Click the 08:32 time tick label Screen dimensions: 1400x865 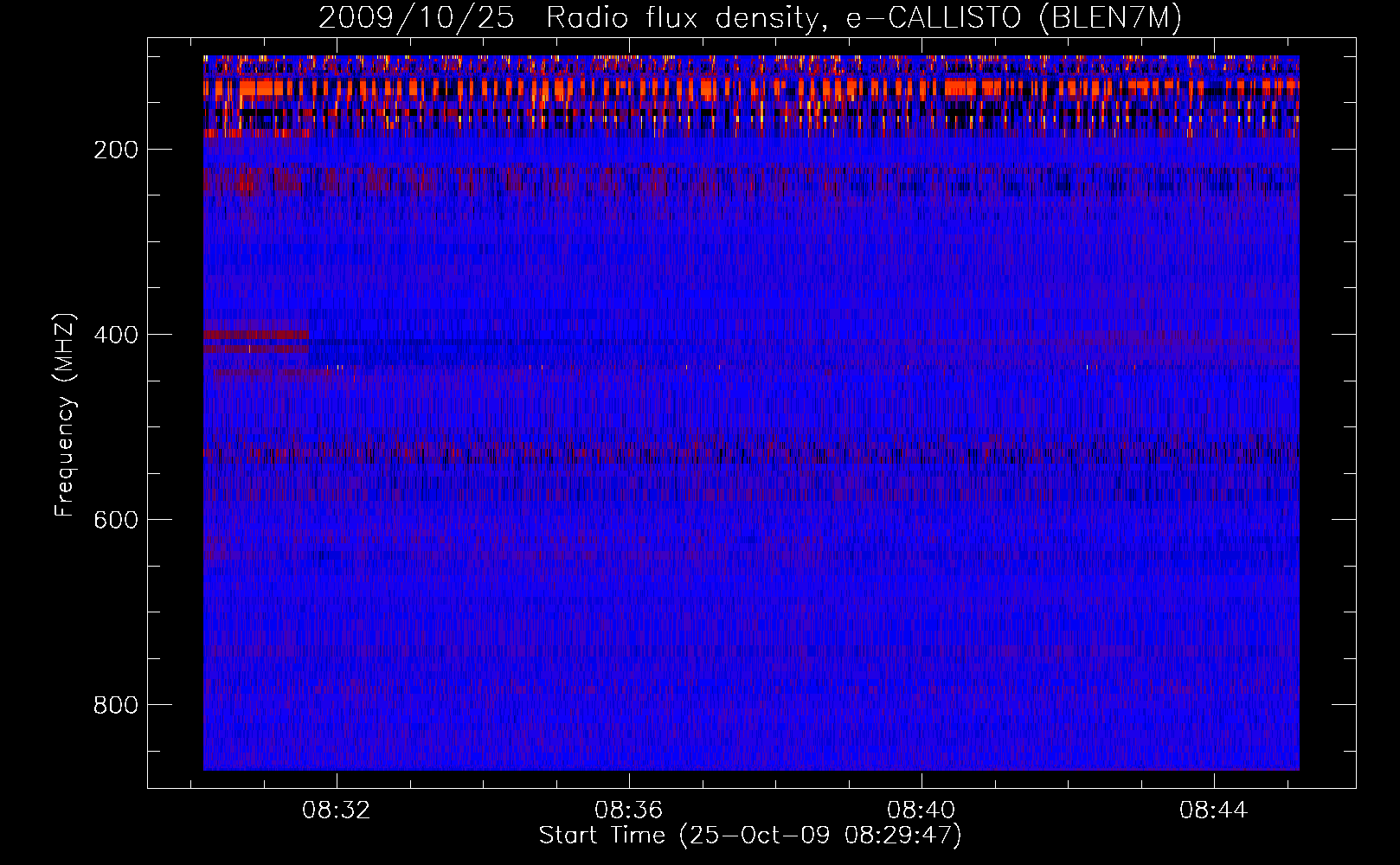(336, 810)
